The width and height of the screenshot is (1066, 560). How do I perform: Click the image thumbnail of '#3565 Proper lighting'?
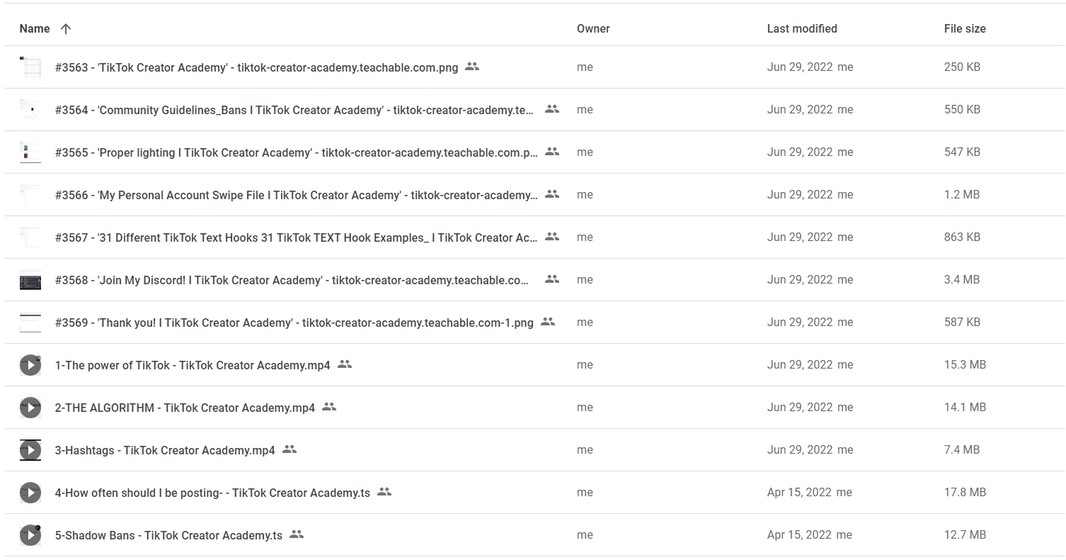point(30,153)
